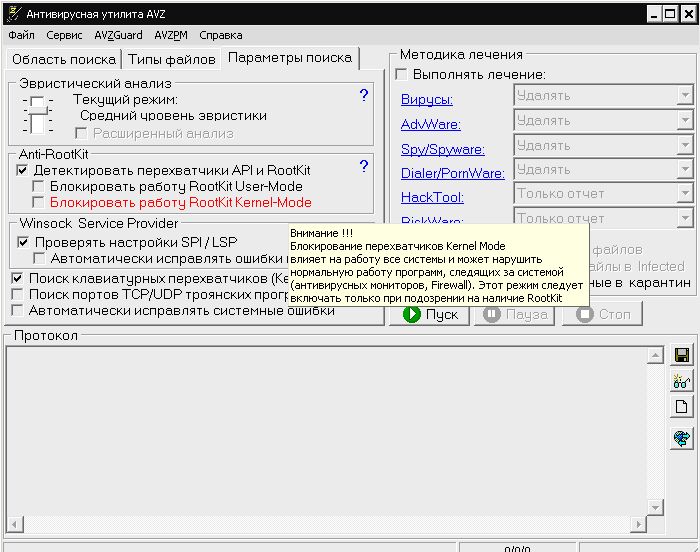Minimize the AVZ window
The height and width of the screenshot is (552, 700).
[654, 14]
